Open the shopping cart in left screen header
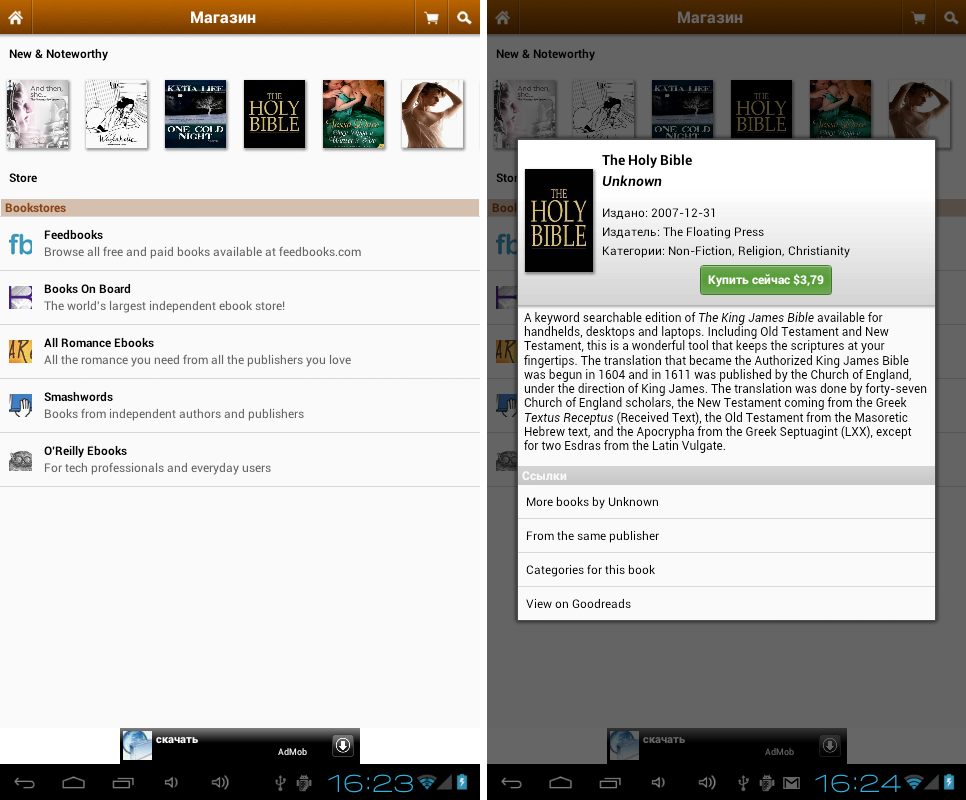This screenshot has height=800, width=966. point(431,17)
